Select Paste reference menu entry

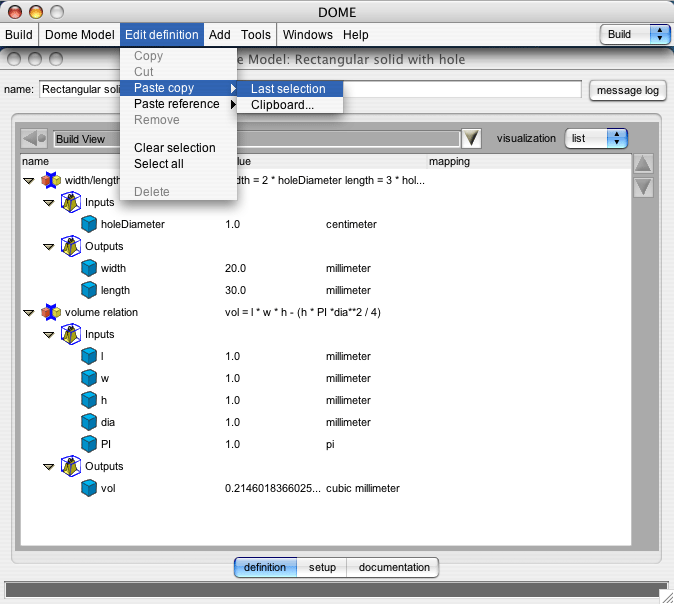[178, 104]
